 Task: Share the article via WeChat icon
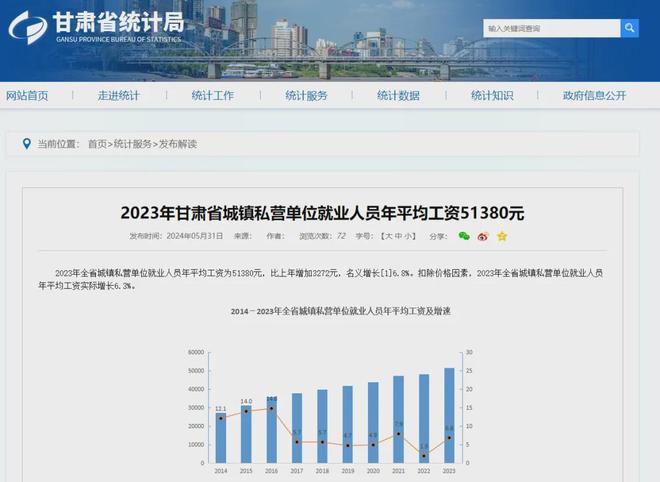tap(464, 236)
